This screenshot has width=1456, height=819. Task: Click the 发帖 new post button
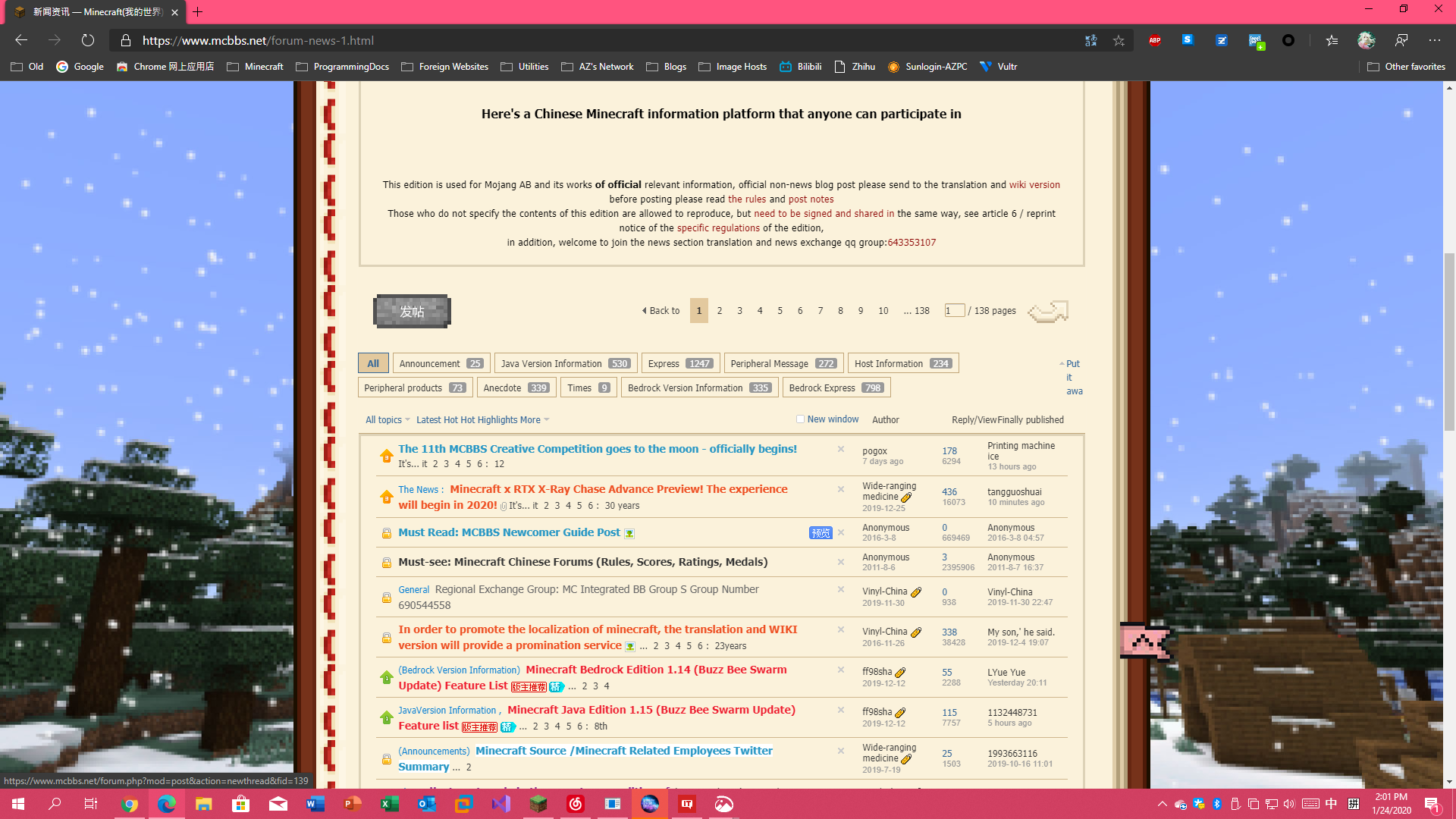(412, 312)
